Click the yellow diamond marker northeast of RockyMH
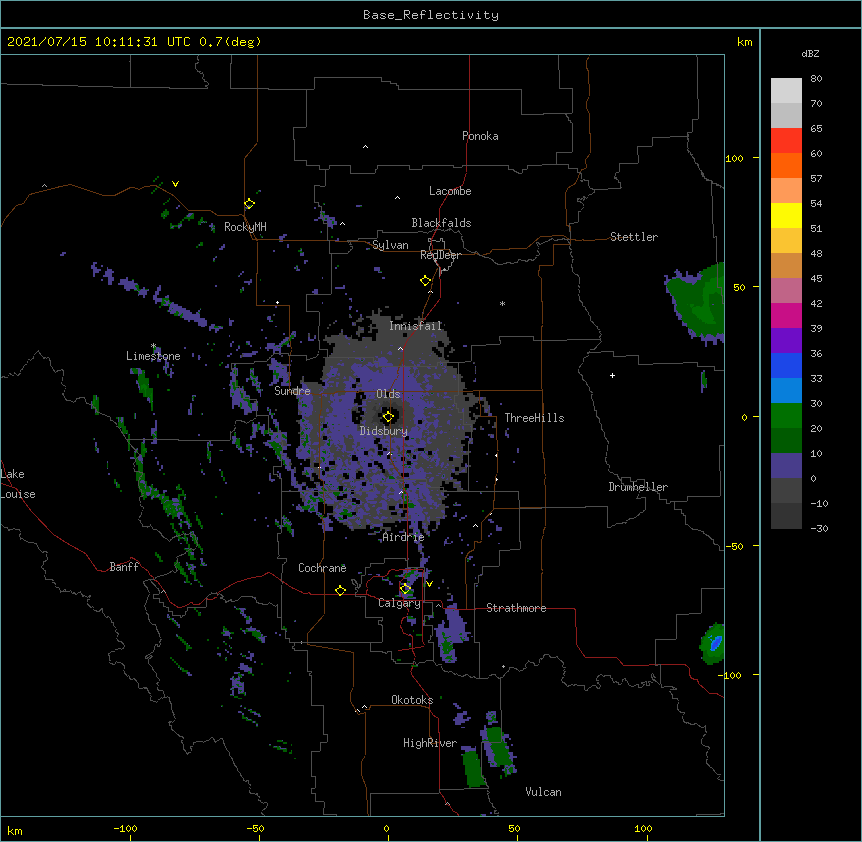Image resolution: width=862 pixels, height=842 pixels. point(249,204)
